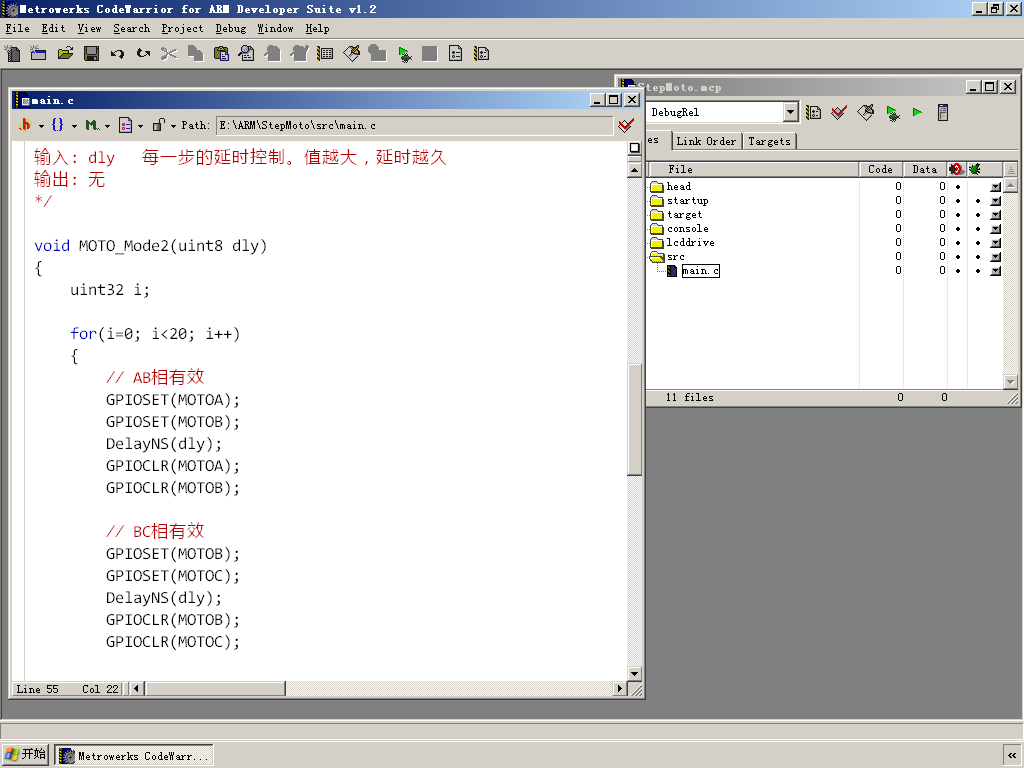Screen dimensions: 1024x768
Task: Click the Save floppy disk icon
Action: pyautogui.click(x=91, y=54)
